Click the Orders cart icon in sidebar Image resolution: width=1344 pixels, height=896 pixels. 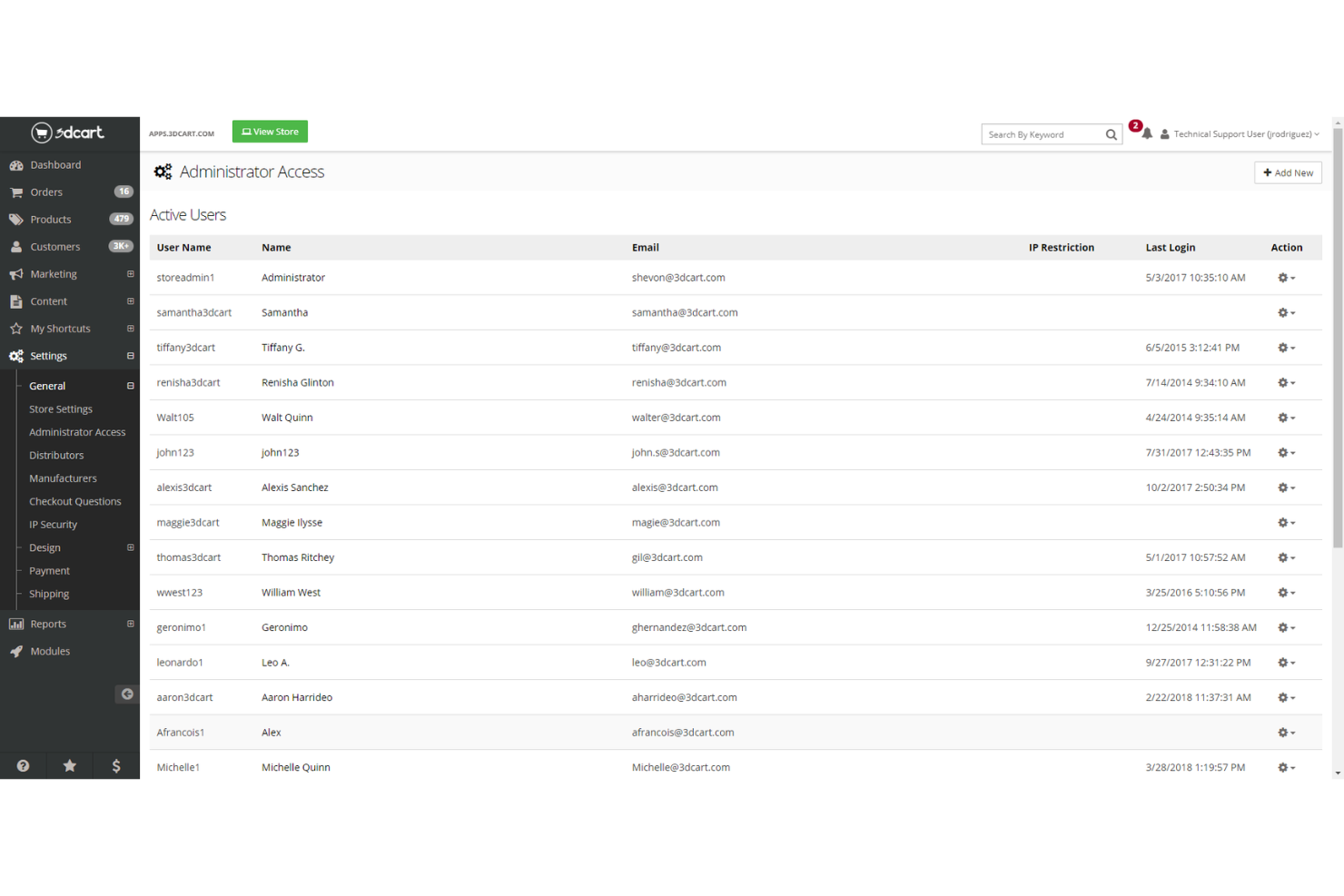[x=16, y=192]
